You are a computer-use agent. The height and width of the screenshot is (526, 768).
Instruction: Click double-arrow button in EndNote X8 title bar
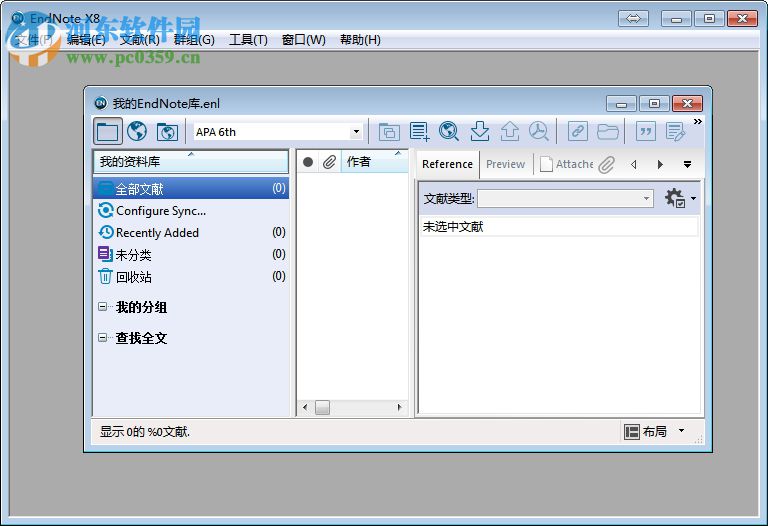(x=633, y=19)
